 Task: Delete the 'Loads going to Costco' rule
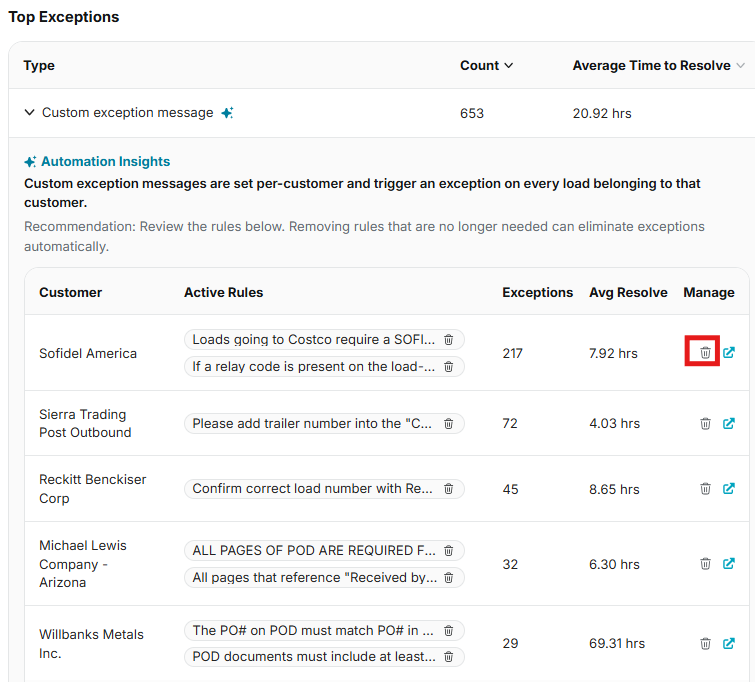[448, 340]
